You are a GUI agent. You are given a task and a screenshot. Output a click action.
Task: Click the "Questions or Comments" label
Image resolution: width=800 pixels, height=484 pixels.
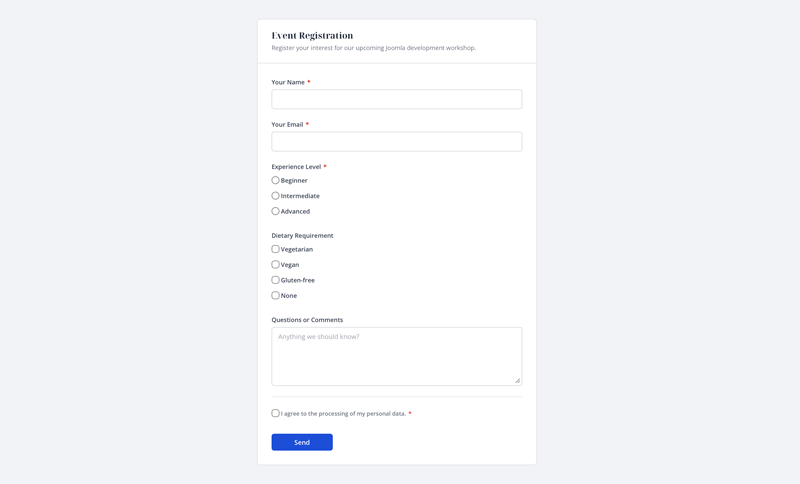pyautogui.click(x=307, y=320)
